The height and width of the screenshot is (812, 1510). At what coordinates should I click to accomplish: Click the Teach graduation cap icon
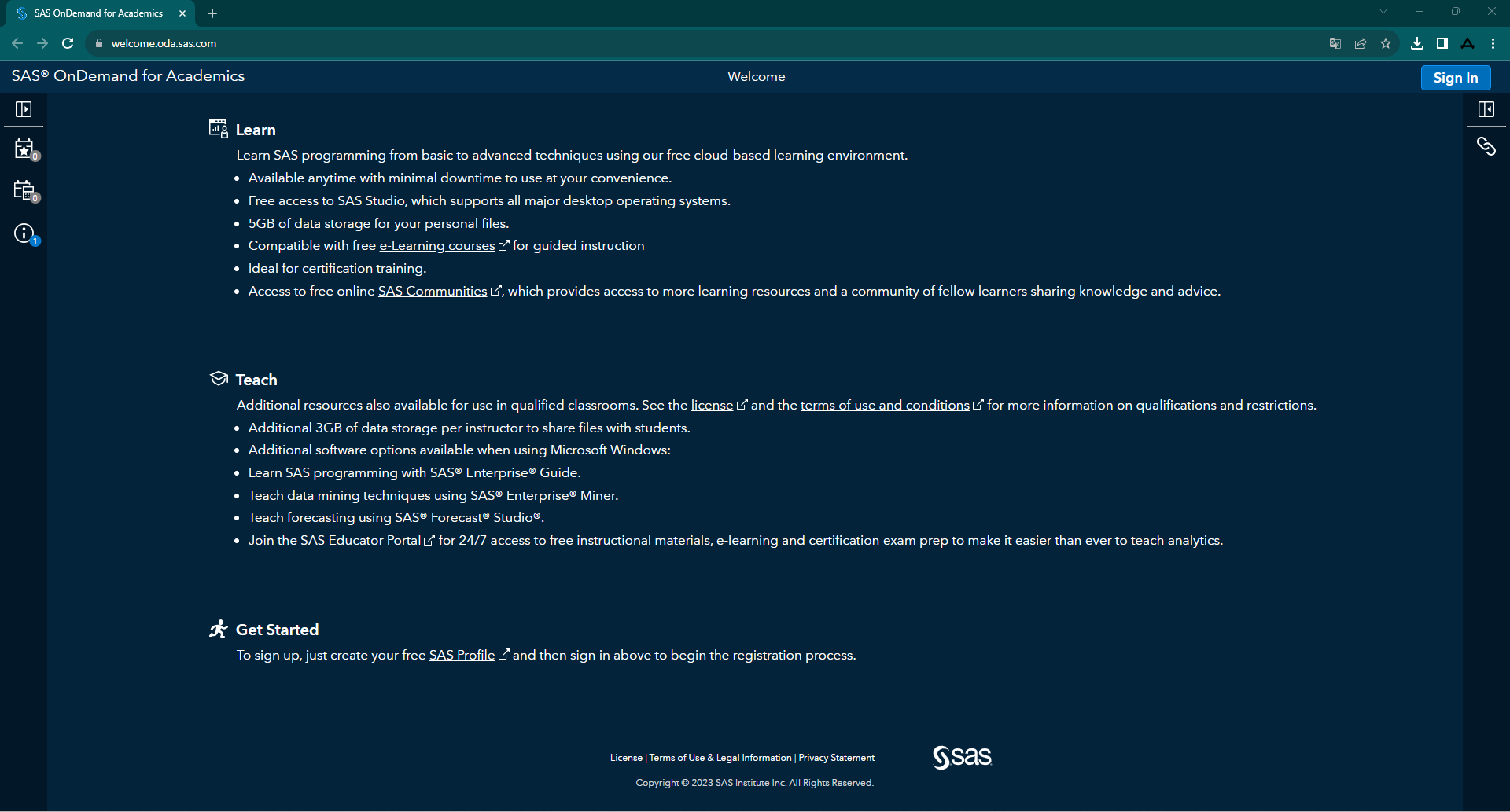click(219, 378)
